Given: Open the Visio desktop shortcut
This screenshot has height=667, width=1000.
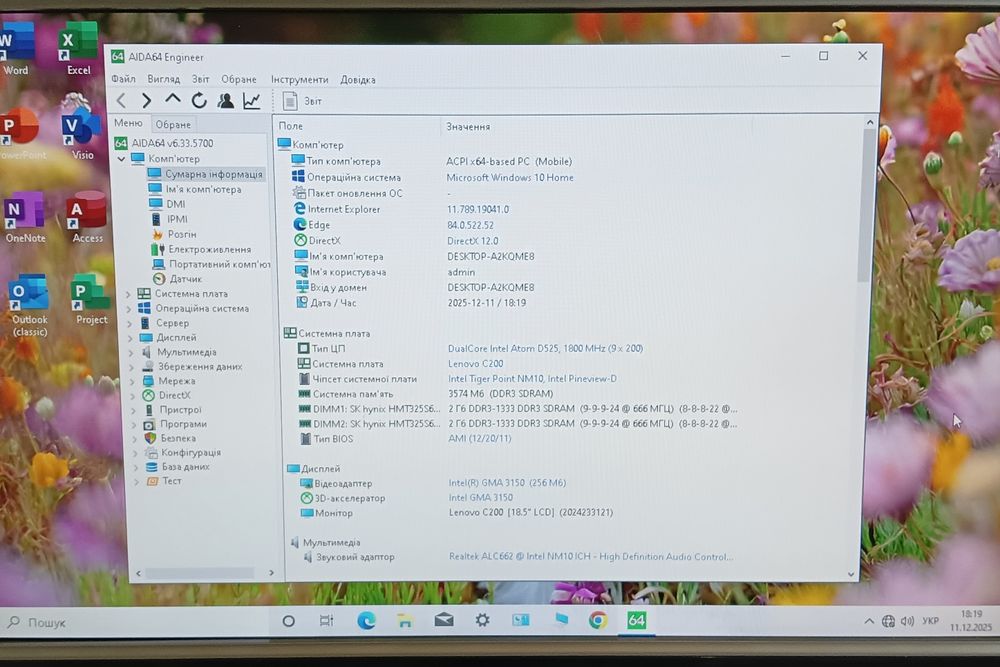Looking at the screenshot, I should coord(82,135).
